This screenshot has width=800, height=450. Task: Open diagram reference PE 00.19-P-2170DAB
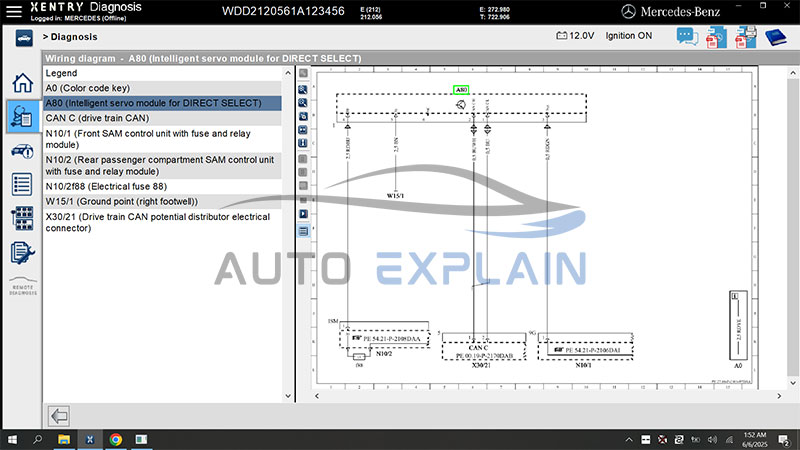(484, 356)
